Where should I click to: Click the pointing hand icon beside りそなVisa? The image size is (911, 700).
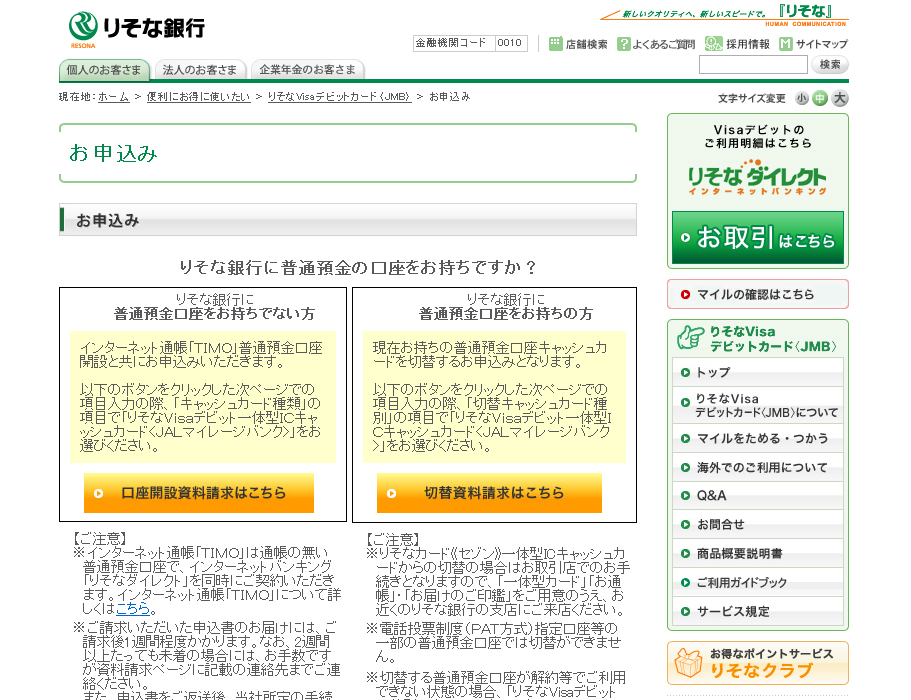[x=690, y=337]
